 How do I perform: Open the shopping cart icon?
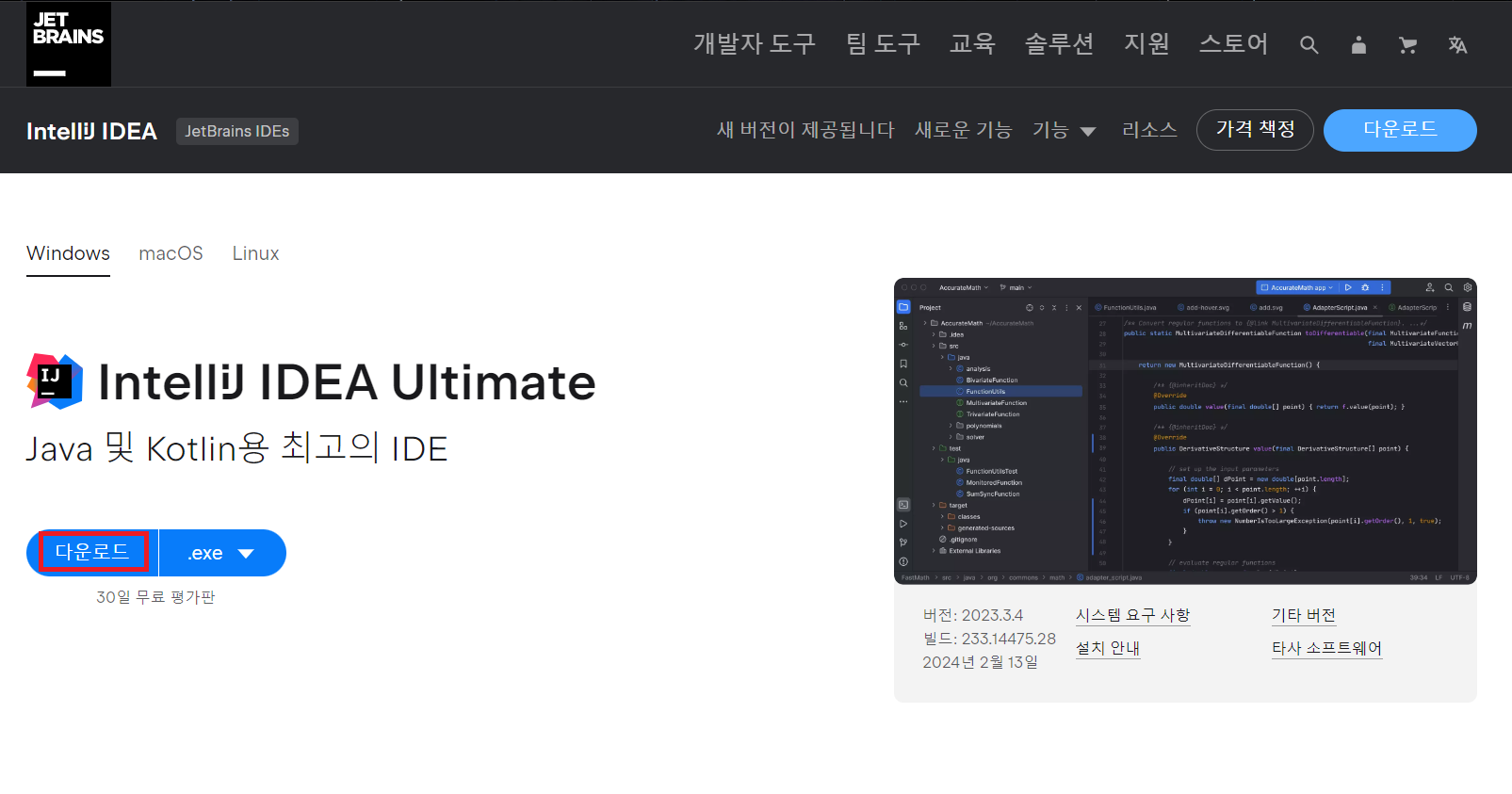click(x=1408, y=45)
